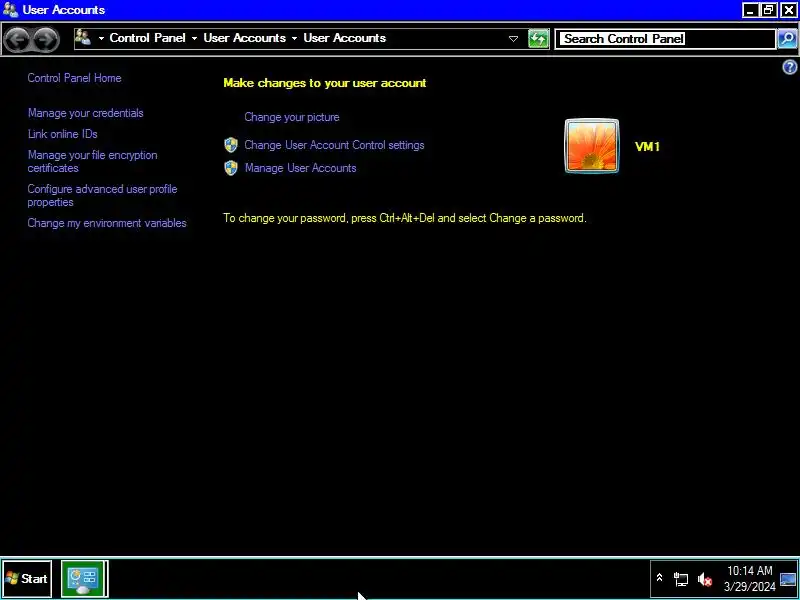Screen dimensions: 800x600
Task: Open Manage your file encryption certificates
Action: coord(92,161)
